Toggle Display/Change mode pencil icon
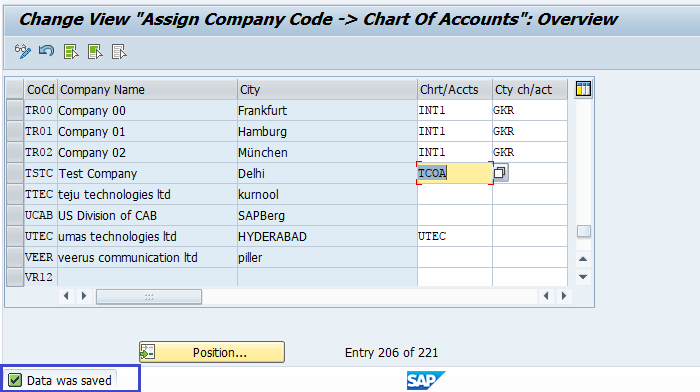 [x=22, y=51]
